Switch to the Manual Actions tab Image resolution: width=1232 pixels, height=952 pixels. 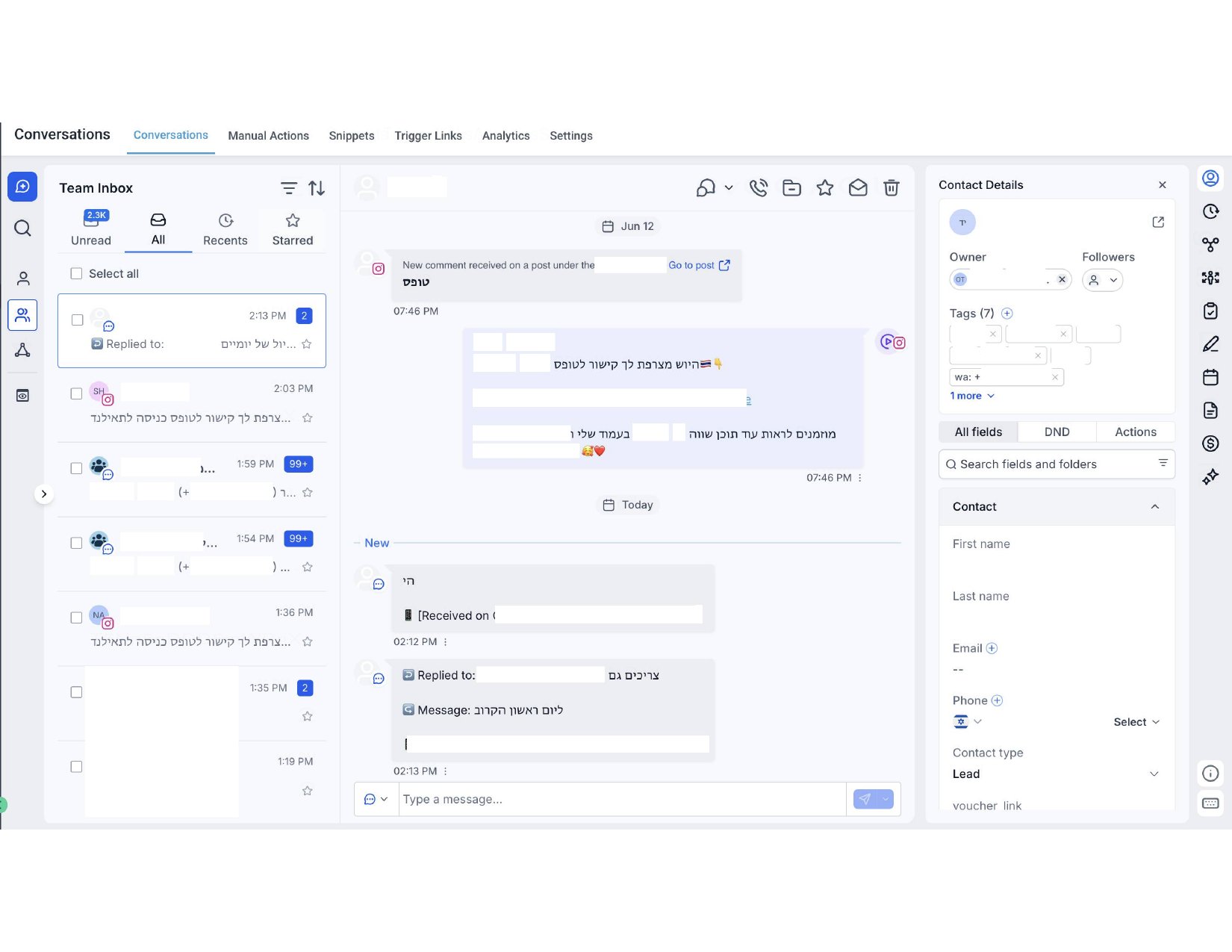pyautogui.click(x=268, y=136)
